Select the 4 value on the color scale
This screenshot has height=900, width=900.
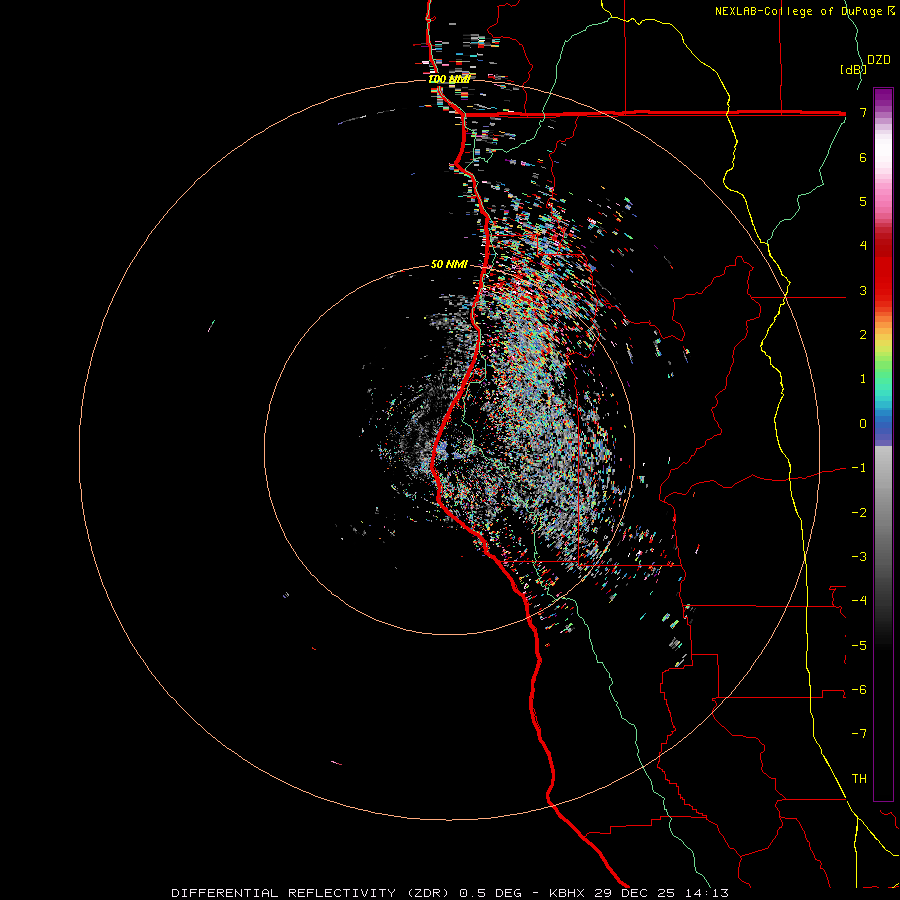[x=863, y=246]
